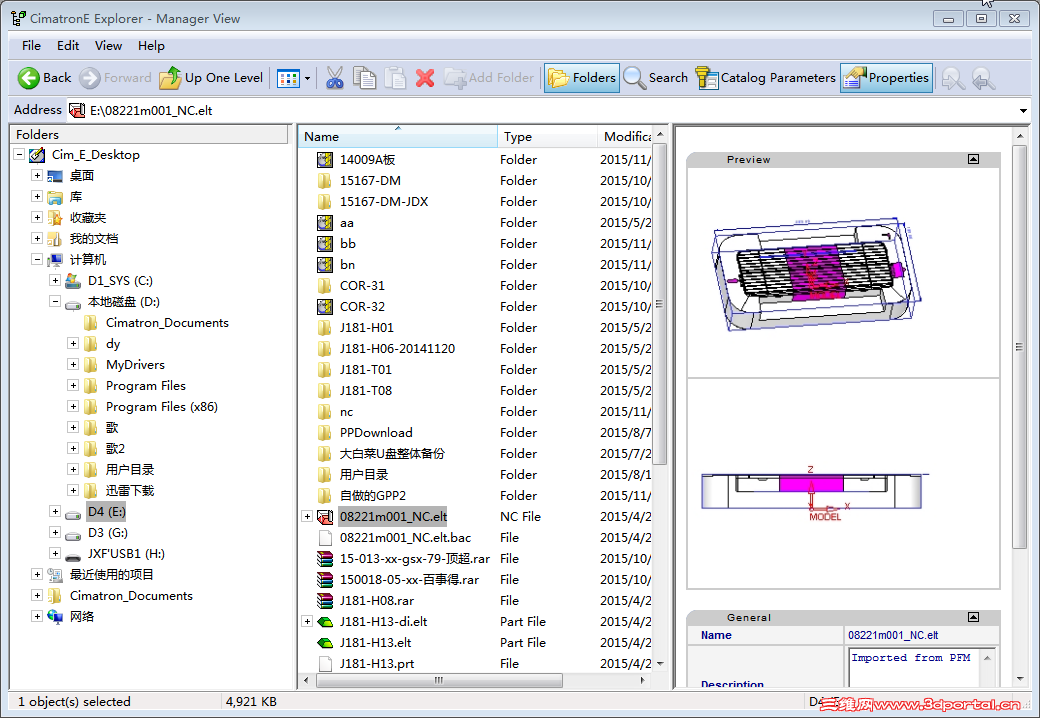Open the view mode dropdown arrow
1040x718 pixels.
pos(307,78)
